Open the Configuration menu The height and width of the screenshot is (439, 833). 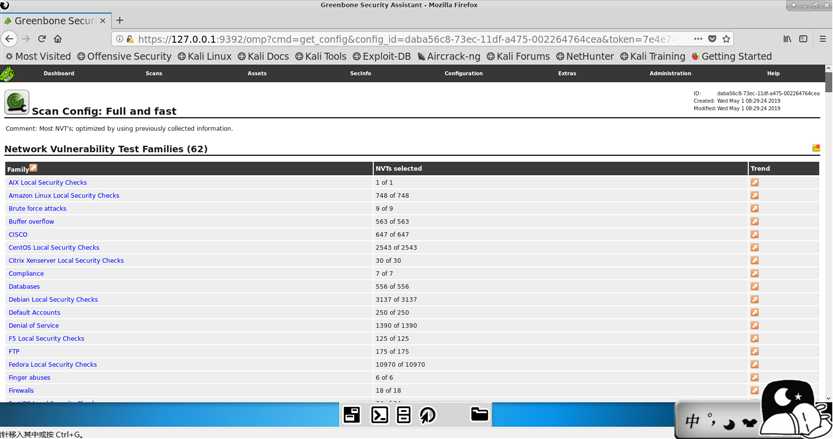[463, 73]
